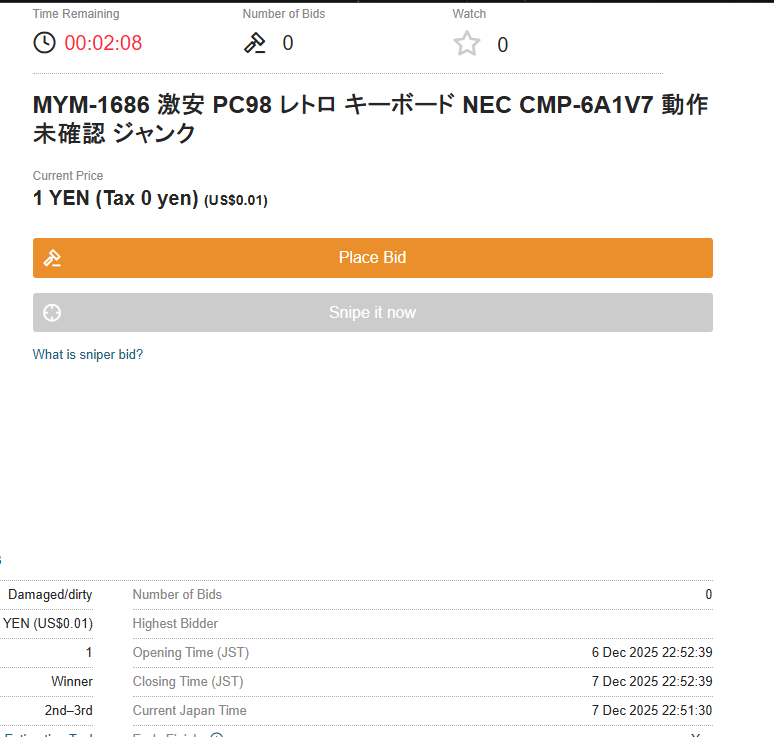Click the Current Japan Time value 22:51:30
Image resolution: width=774 pixels, height=737 pixels.
[652, 710]
